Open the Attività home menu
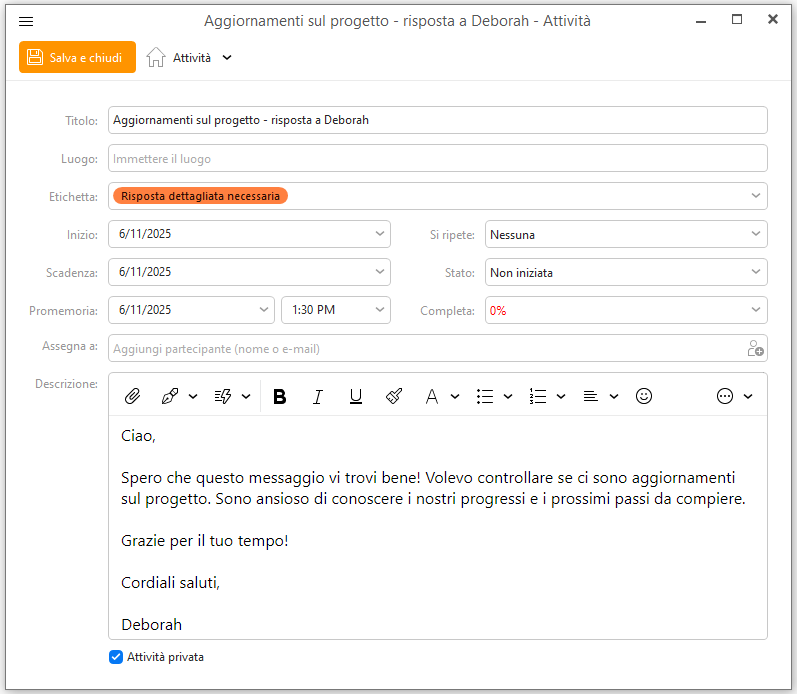 tap(189, 57)
